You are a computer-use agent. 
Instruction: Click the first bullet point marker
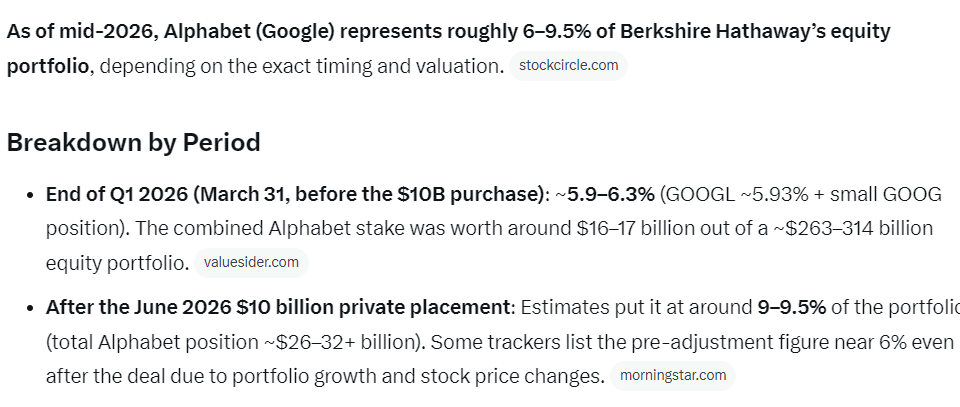[31, 195]
